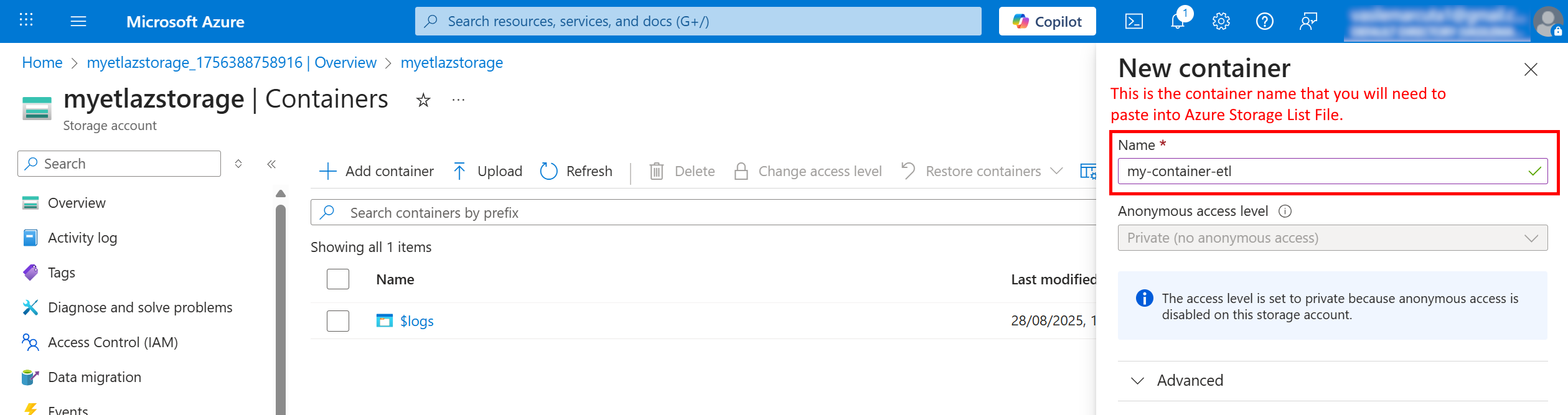Screen dimensions: 1568x415
Task: Open the notifications bell
Action: (1178, 22)
